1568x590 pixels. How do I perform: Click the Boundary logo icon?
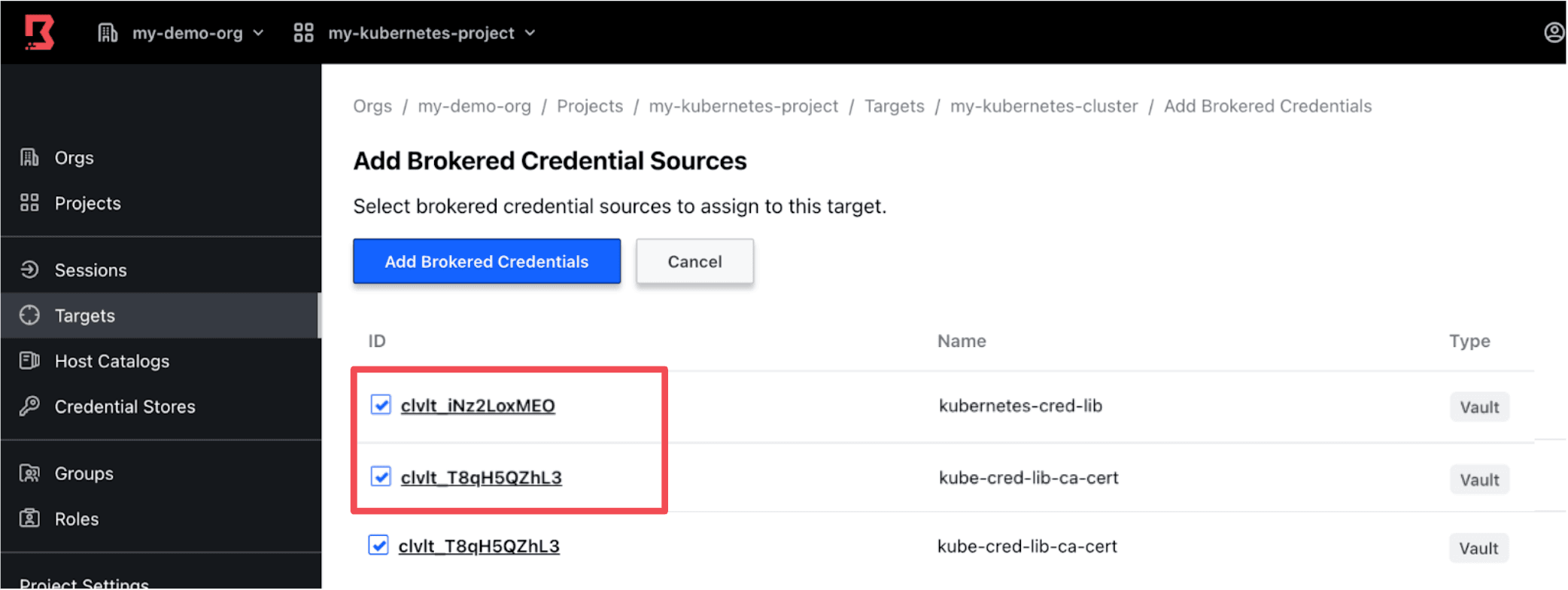(39, 32)
